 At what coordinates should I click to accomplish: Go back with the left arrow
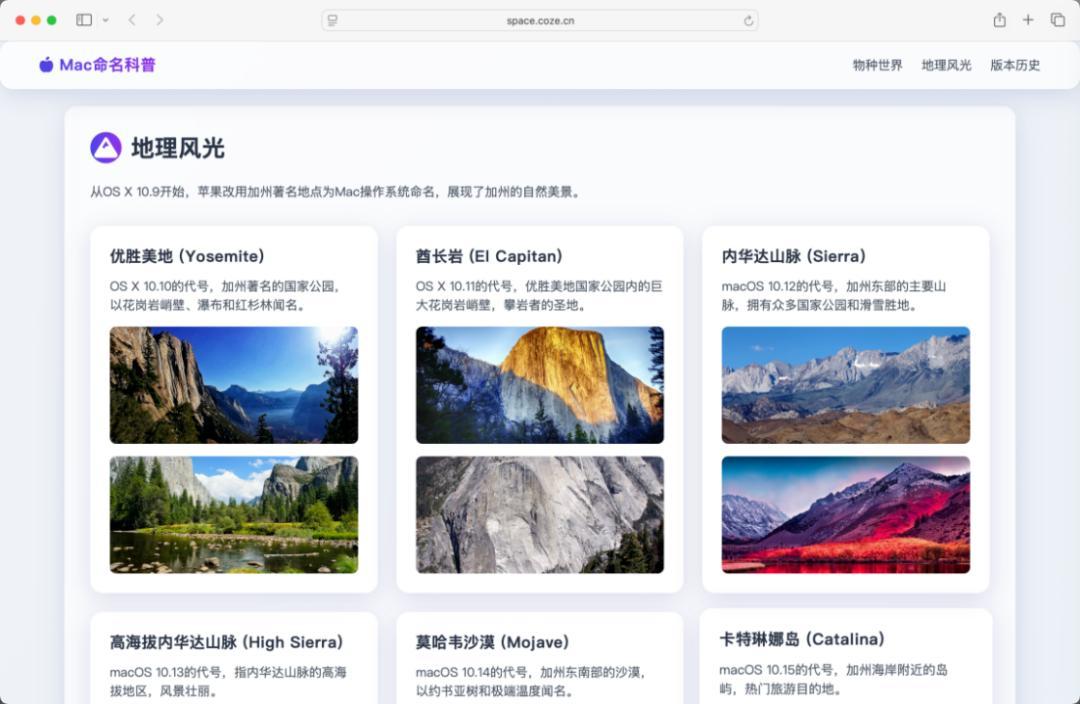point(132,20)
